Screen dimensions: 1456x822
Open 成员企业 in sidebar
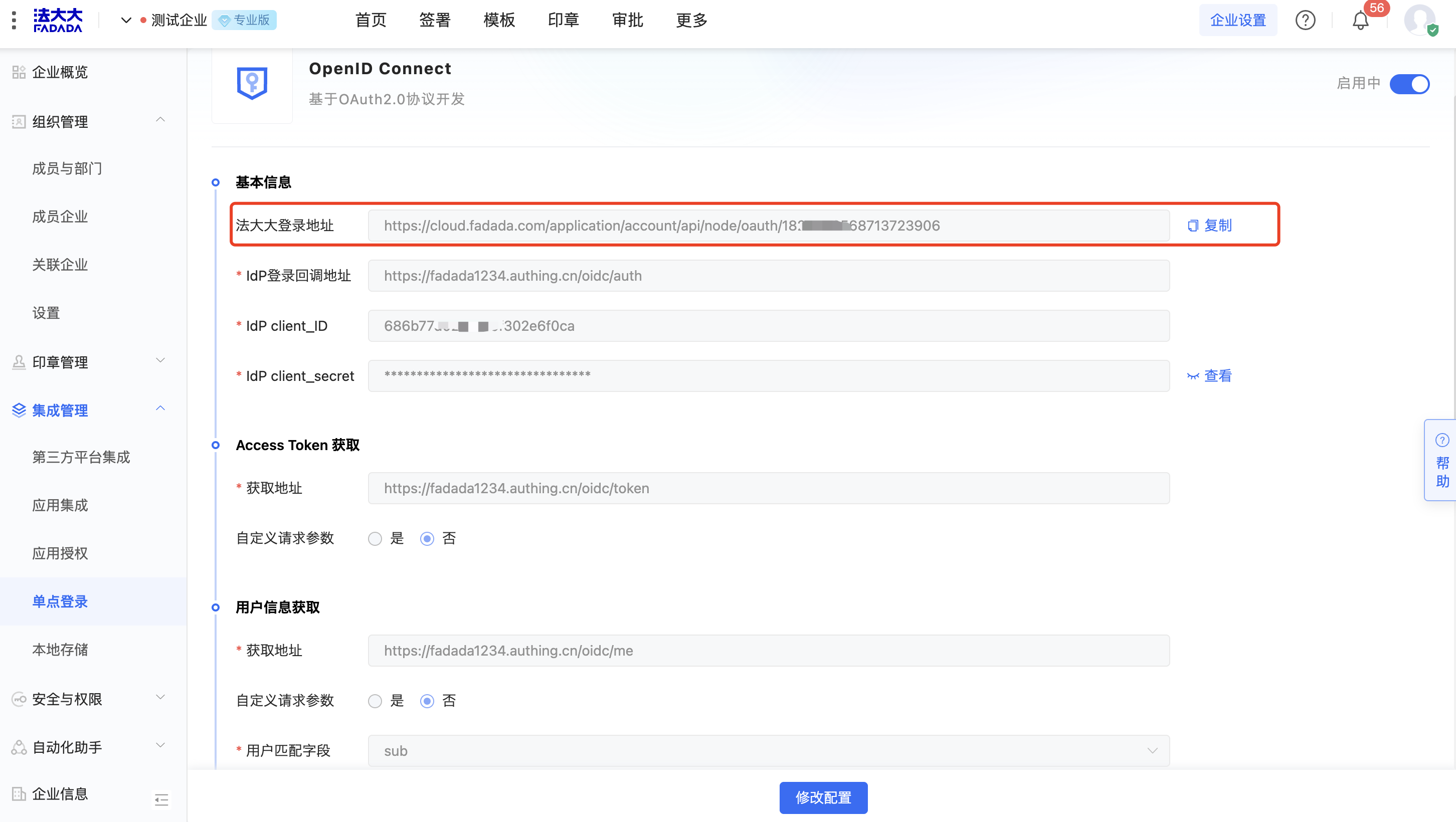(x=60, y=217)
